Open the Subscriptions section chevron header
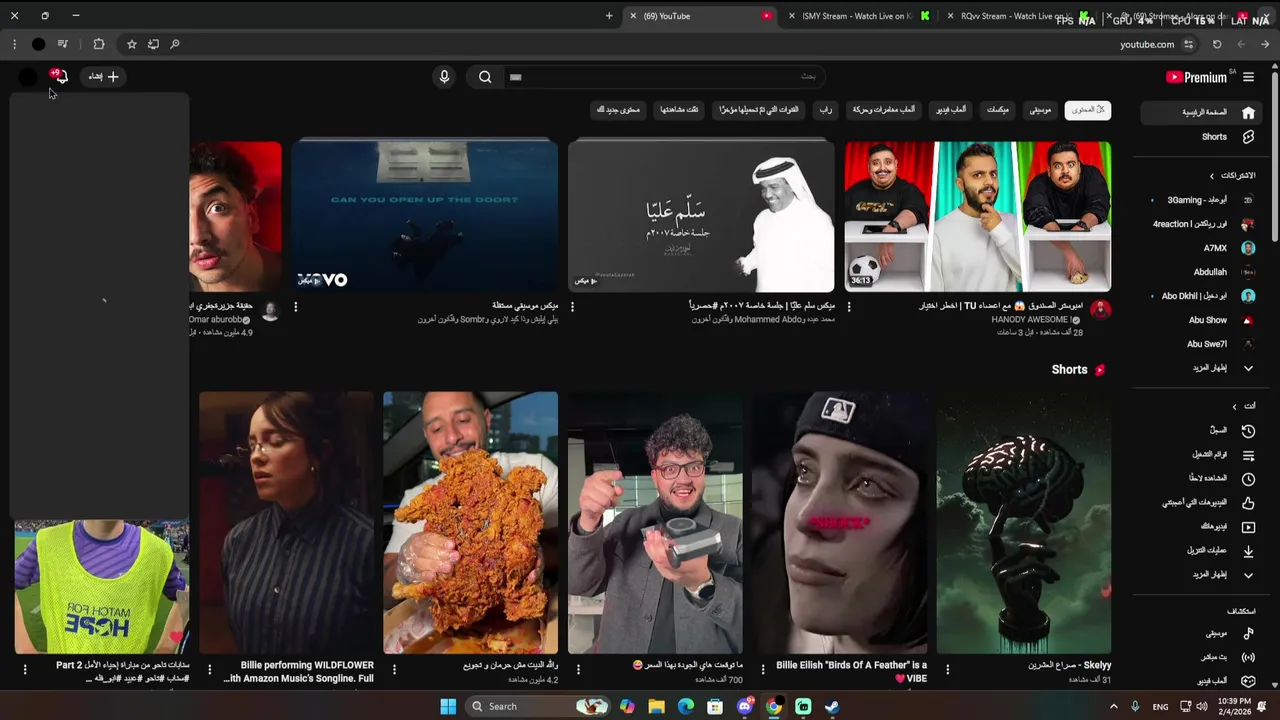1280x720 pixels. pyautogui.click(x=1231, y=175)
